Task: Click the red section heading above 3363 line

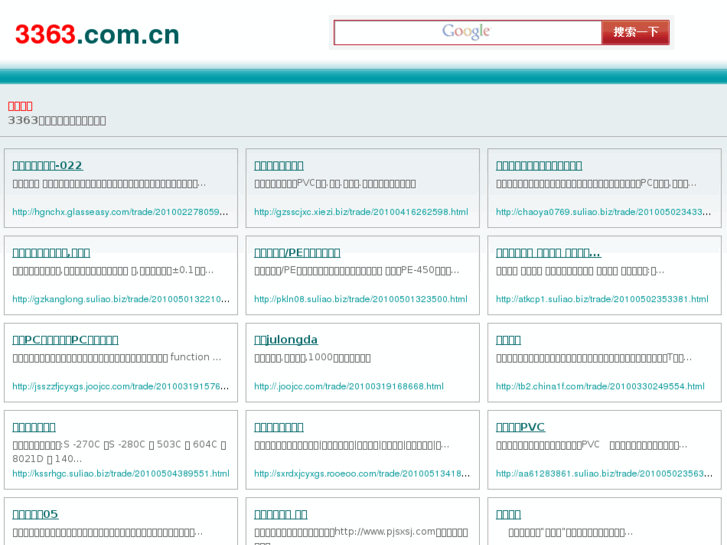Action: (x=20, y=106)
